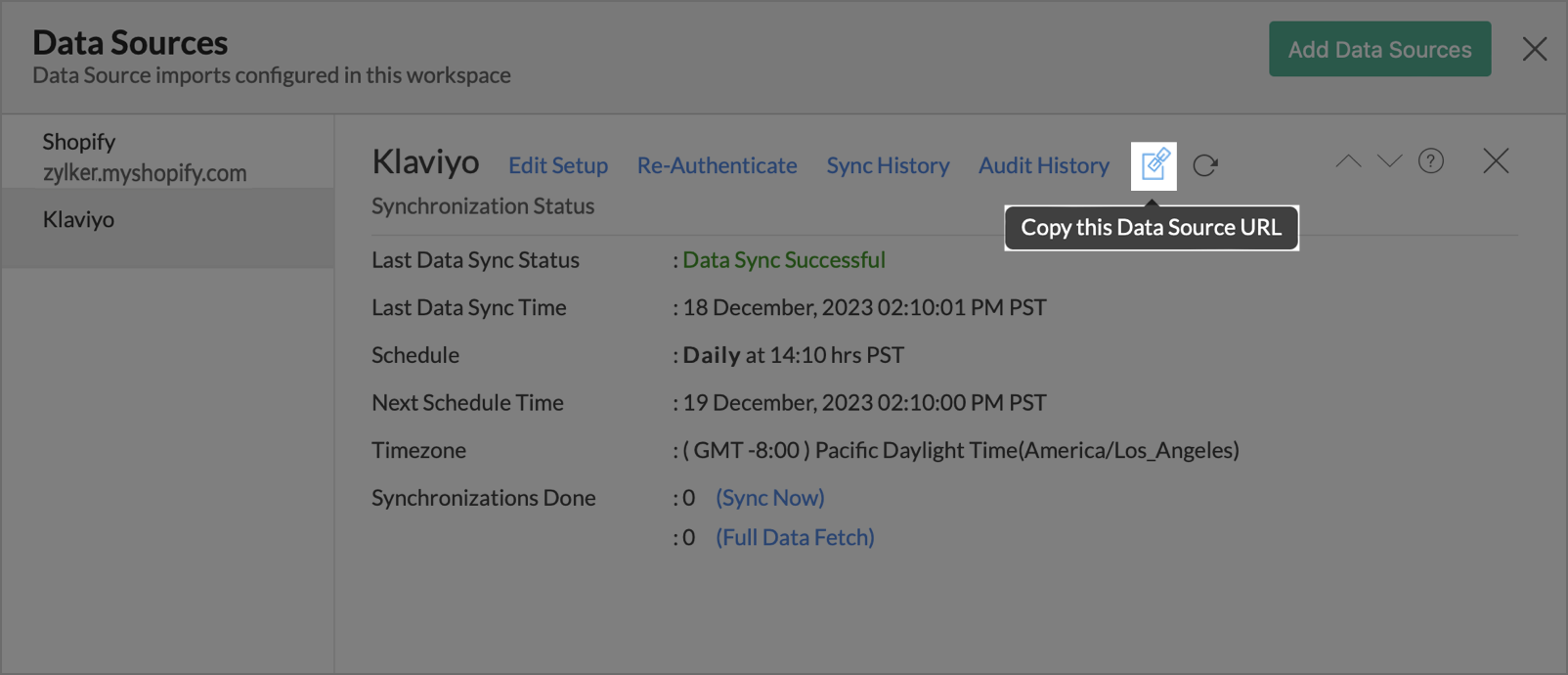View the Sync History
The image size is (1568, 675).
[888, 165]
